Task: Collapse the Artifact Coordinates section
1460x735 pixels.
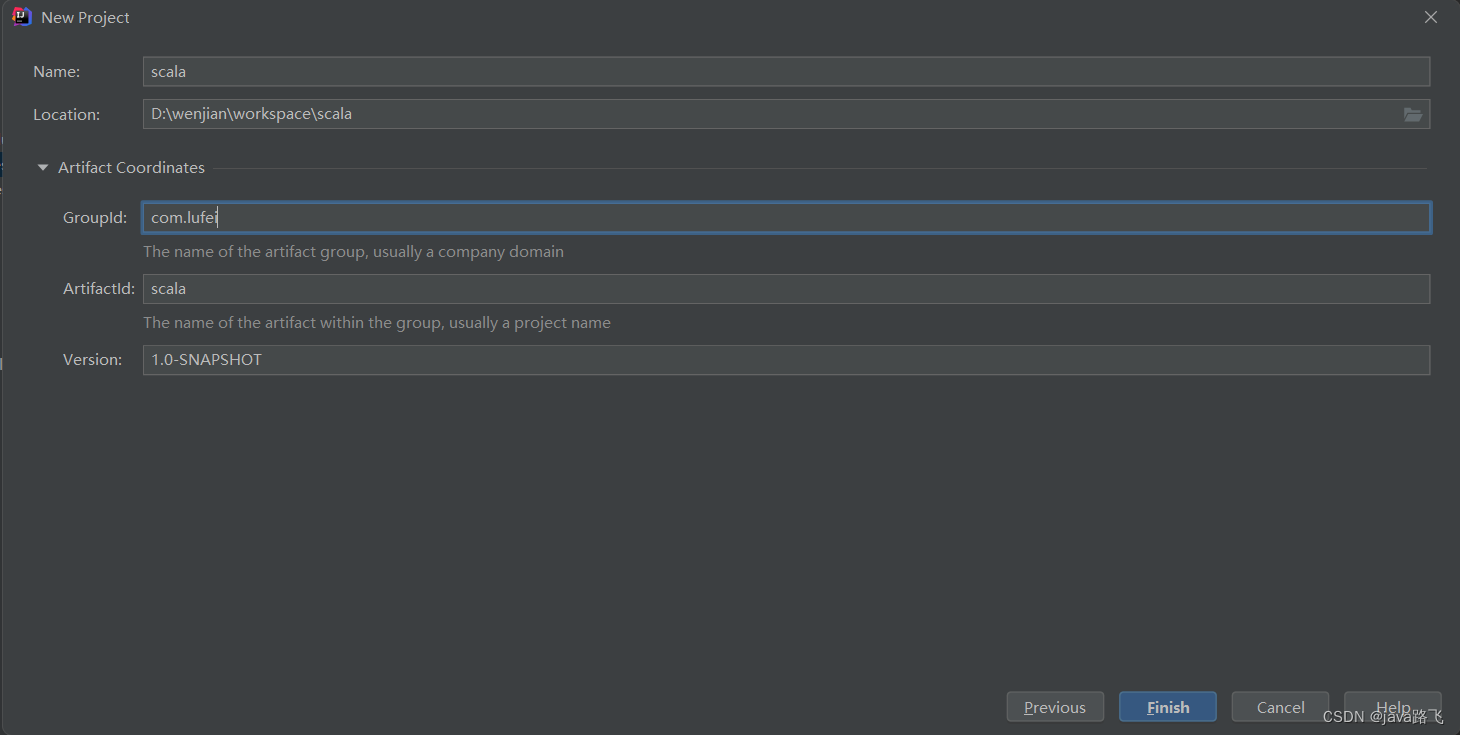Action: [43, 168]
